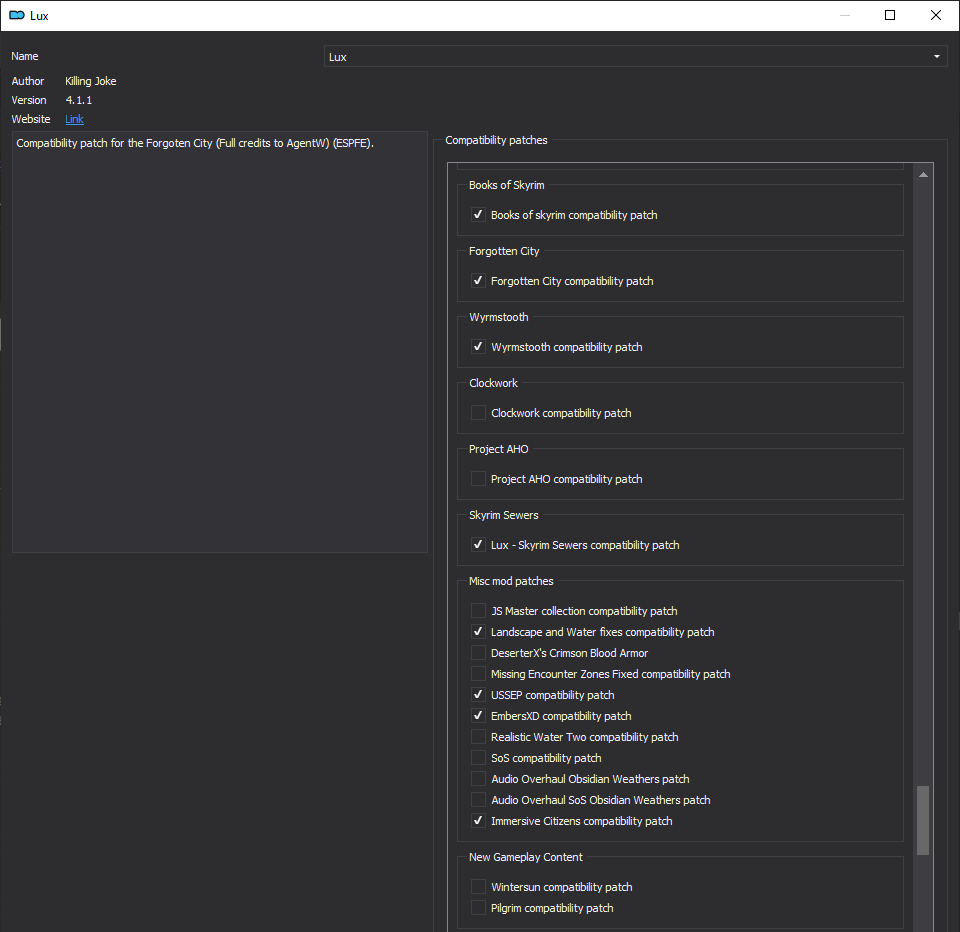This screenshot has height=932, width=960.
Task: Uncheck Immersive Citizens compatibility patch
Action: (478, 821)
